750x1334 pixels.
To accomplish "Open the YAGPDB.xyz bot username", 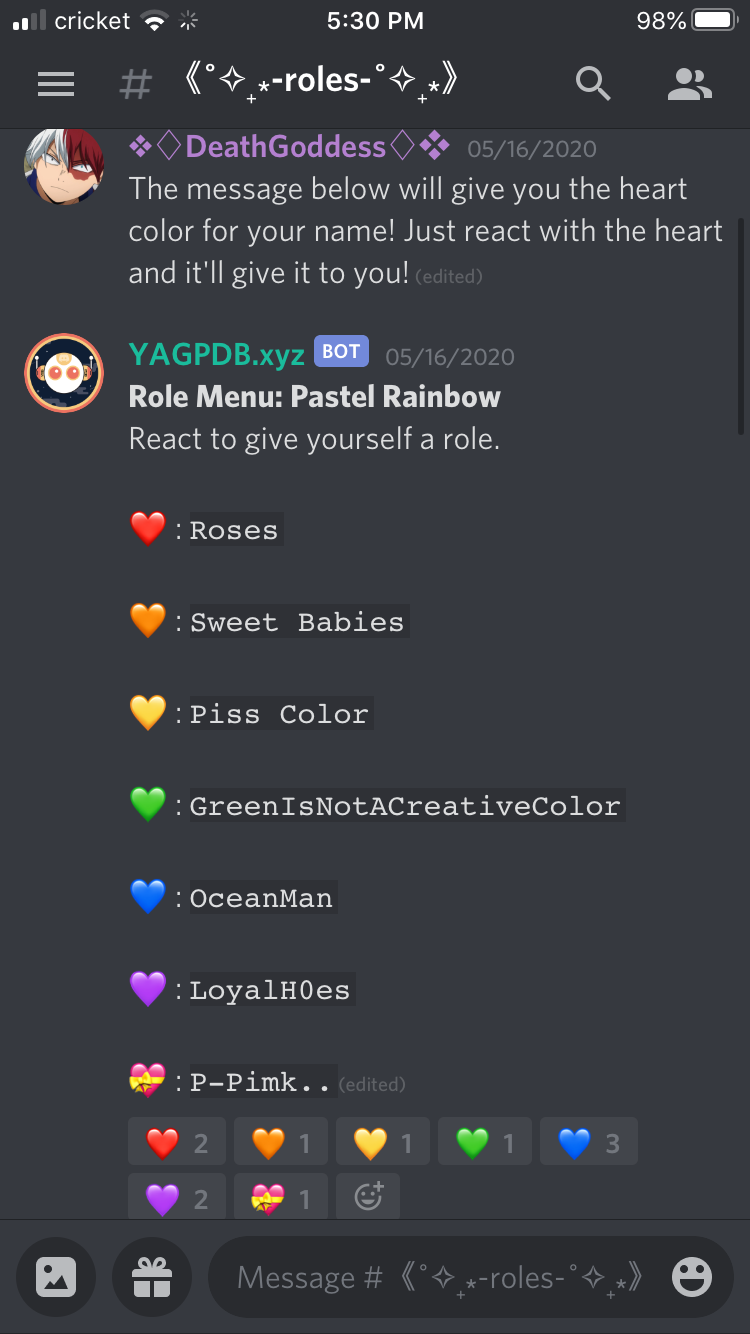I will pos(217,355).
